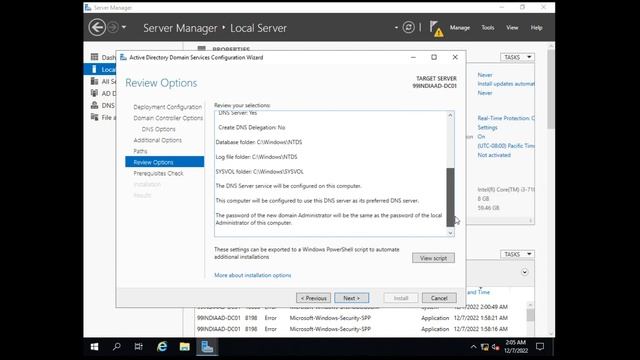Open the Properties TASKS dropdown
640x360 pixels.
tap(517, 57)
